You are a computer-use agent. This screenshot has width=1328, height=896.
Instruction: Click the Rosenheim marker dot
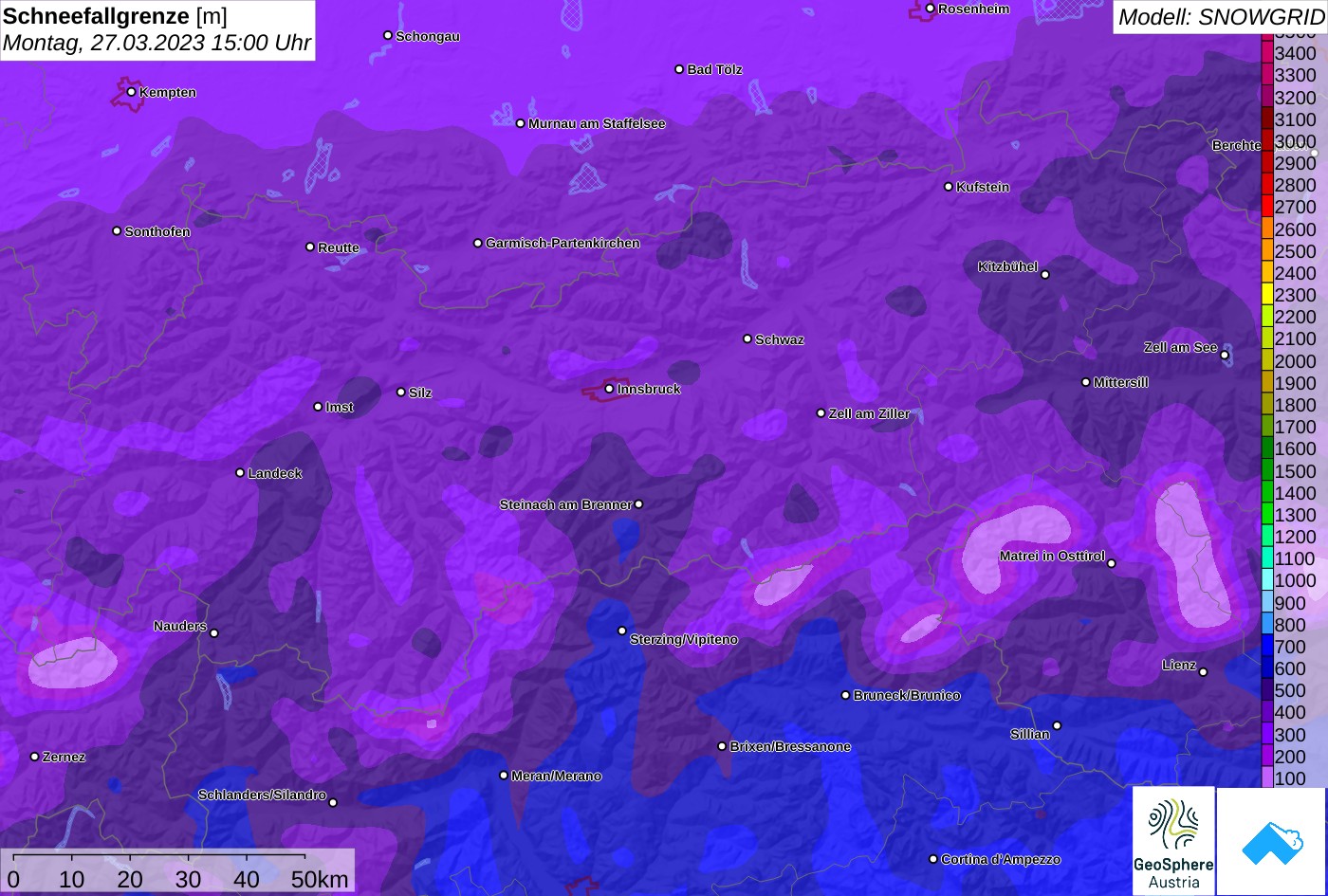pyautogui.click(x=931, y=9)
